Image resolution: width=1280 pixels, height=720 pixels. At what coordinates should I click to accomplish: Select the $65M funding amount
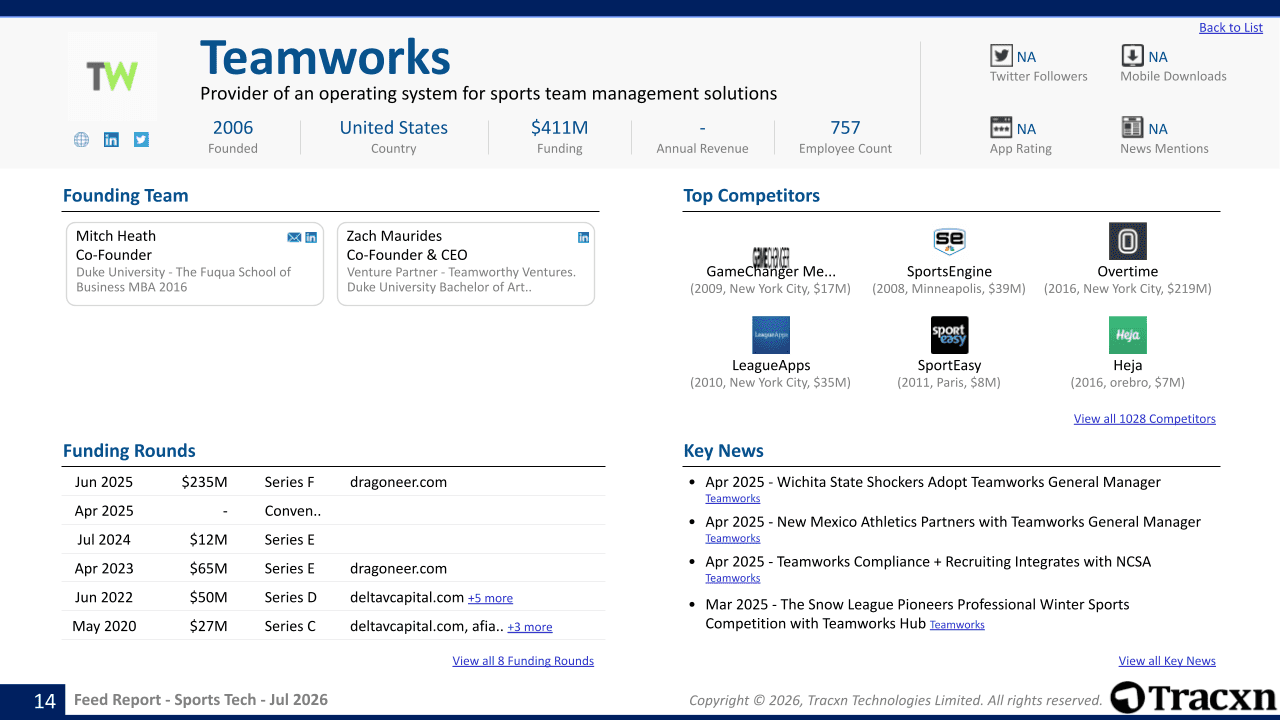[x=208, y=569]
